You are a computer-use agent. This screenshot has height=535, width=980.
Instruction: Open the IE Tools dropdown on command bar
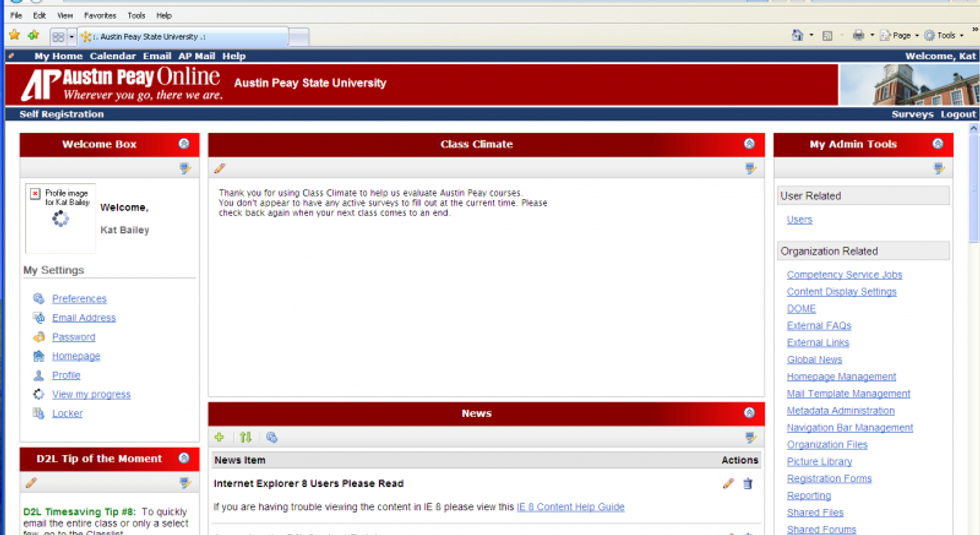click(944, 35)
